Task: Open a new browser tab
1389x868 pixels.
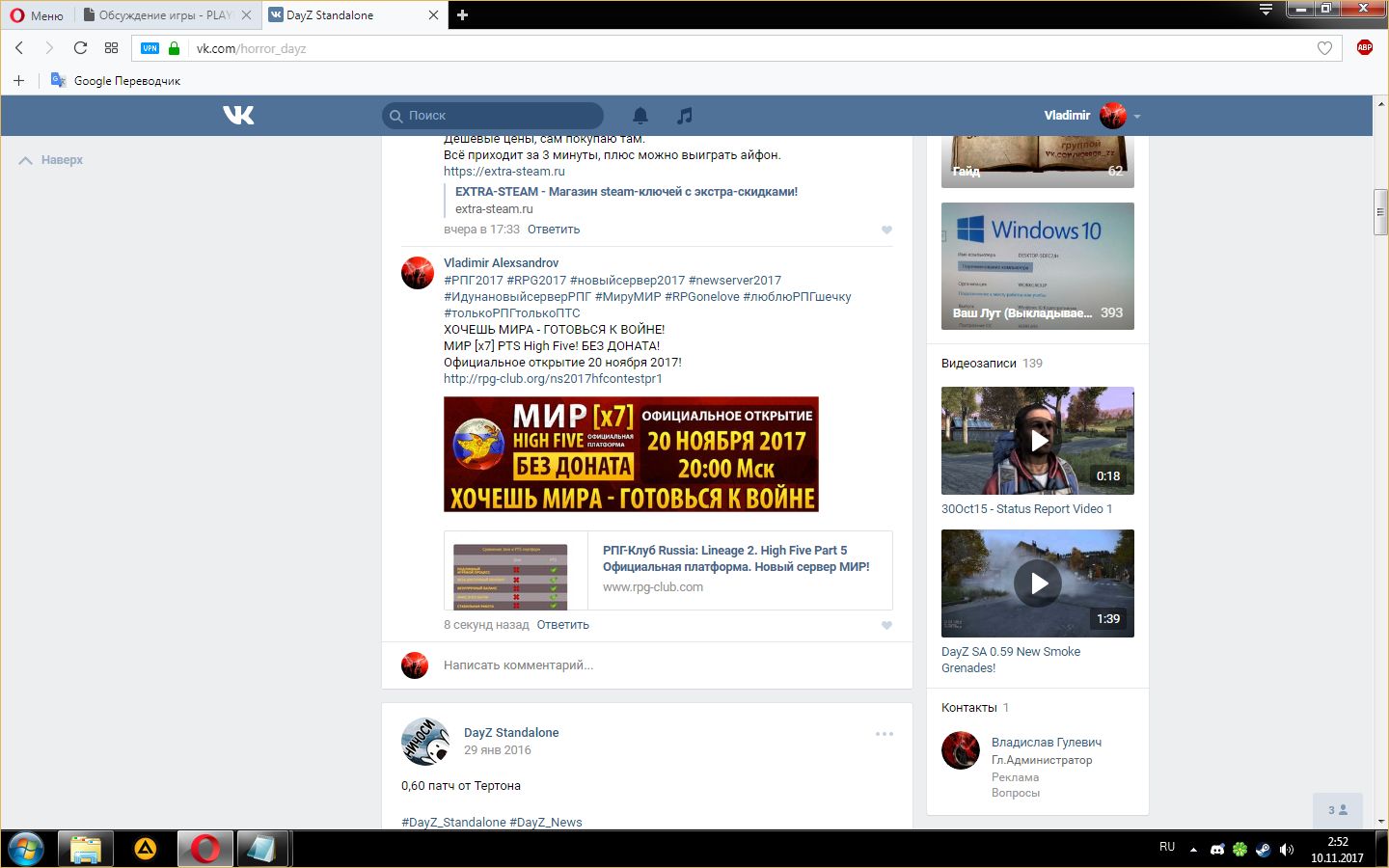Action: coord(462,14)
